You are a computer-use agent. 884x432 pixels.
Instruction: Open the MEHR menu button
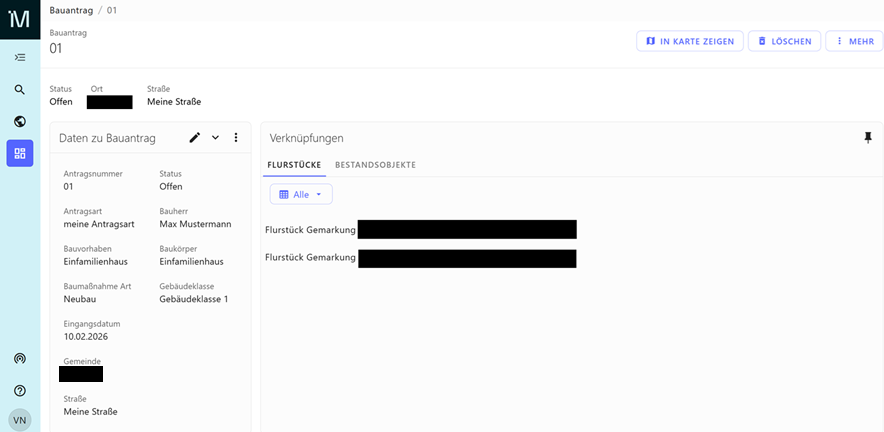pyautogui.click(x=854, y=41)
